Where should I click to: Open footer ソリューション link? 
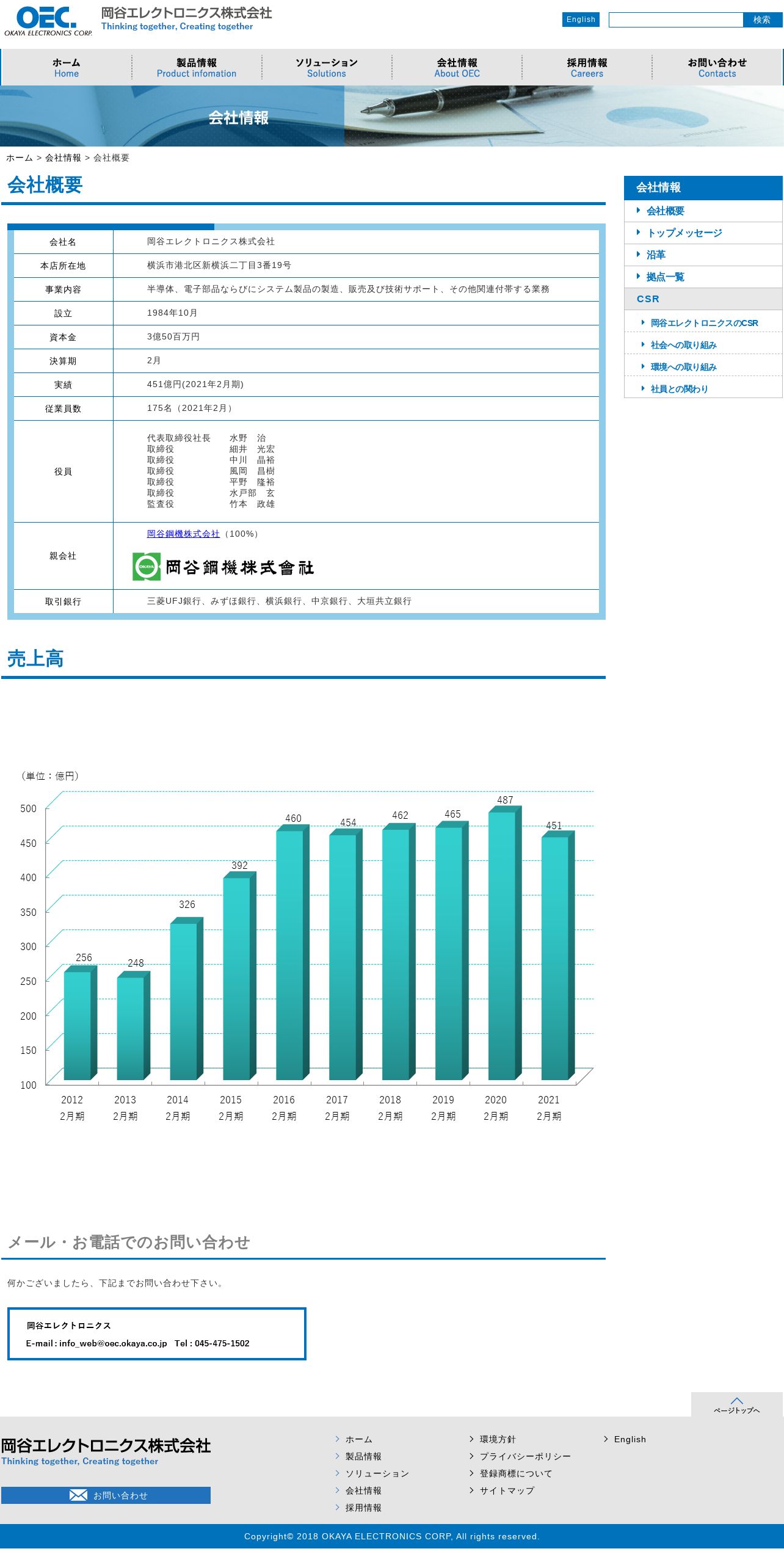[x=377, y=1473]
